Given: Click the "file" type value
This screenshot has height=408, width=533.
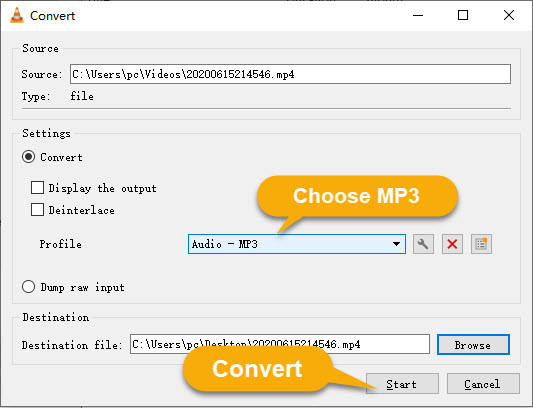Looking at the screenshot, I should tap(82, 96).
